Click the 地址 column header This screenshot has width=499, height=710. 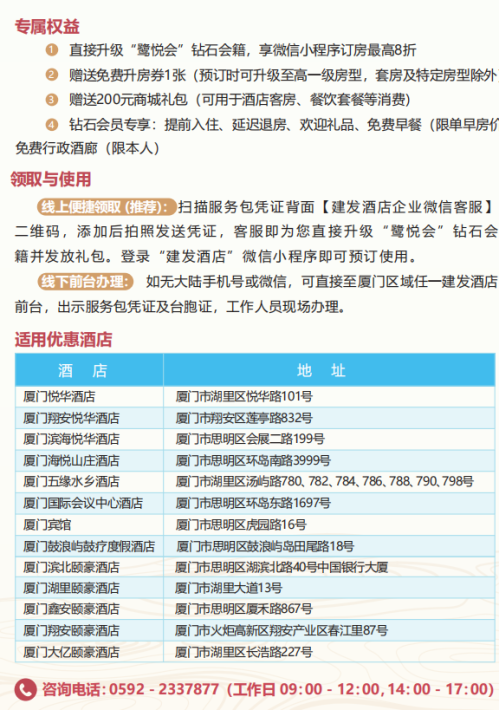point(329,370)
